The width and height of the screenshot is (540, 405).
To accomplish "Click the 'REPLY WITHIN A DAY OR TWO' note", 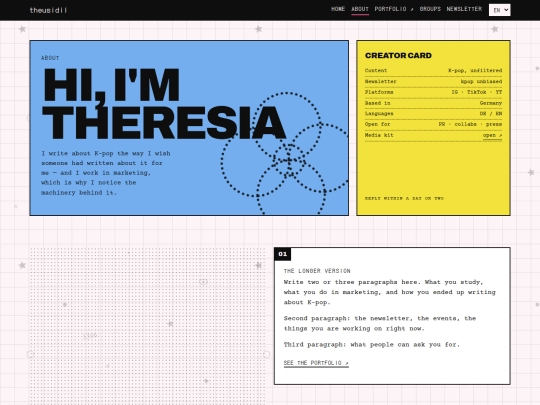I will pos(404,198).
